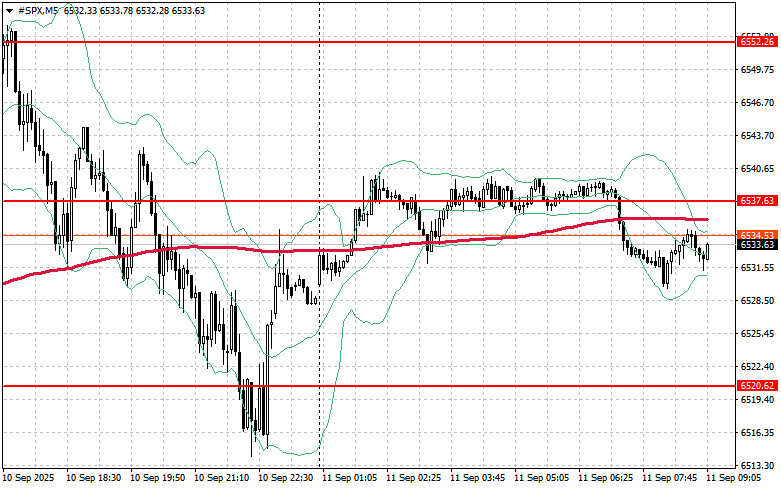Image resolution: width=781 pixels, height=489 pixels.
Task: Click the 6531.55 price scale value
Action: point(757,268)
